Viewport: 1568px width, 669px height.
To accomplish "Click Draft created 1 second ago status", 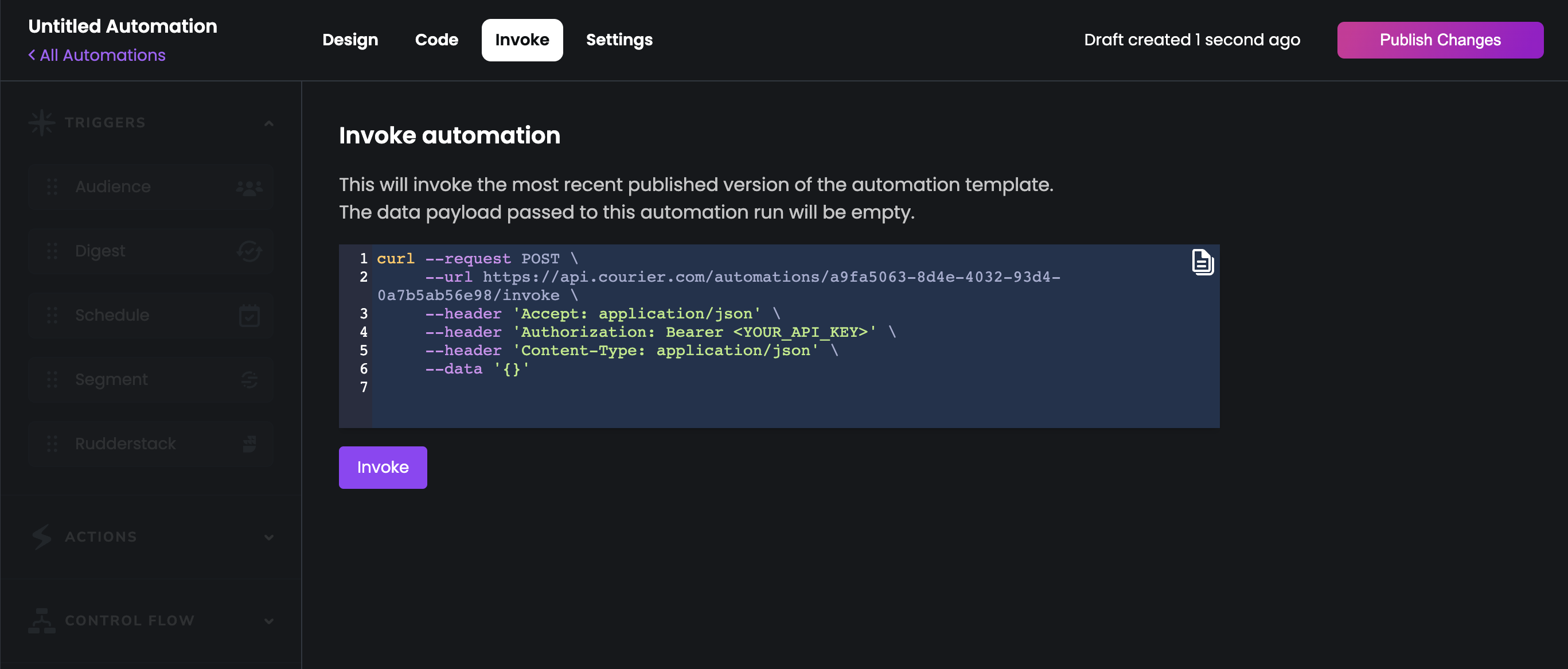I will pos(1192,40).
